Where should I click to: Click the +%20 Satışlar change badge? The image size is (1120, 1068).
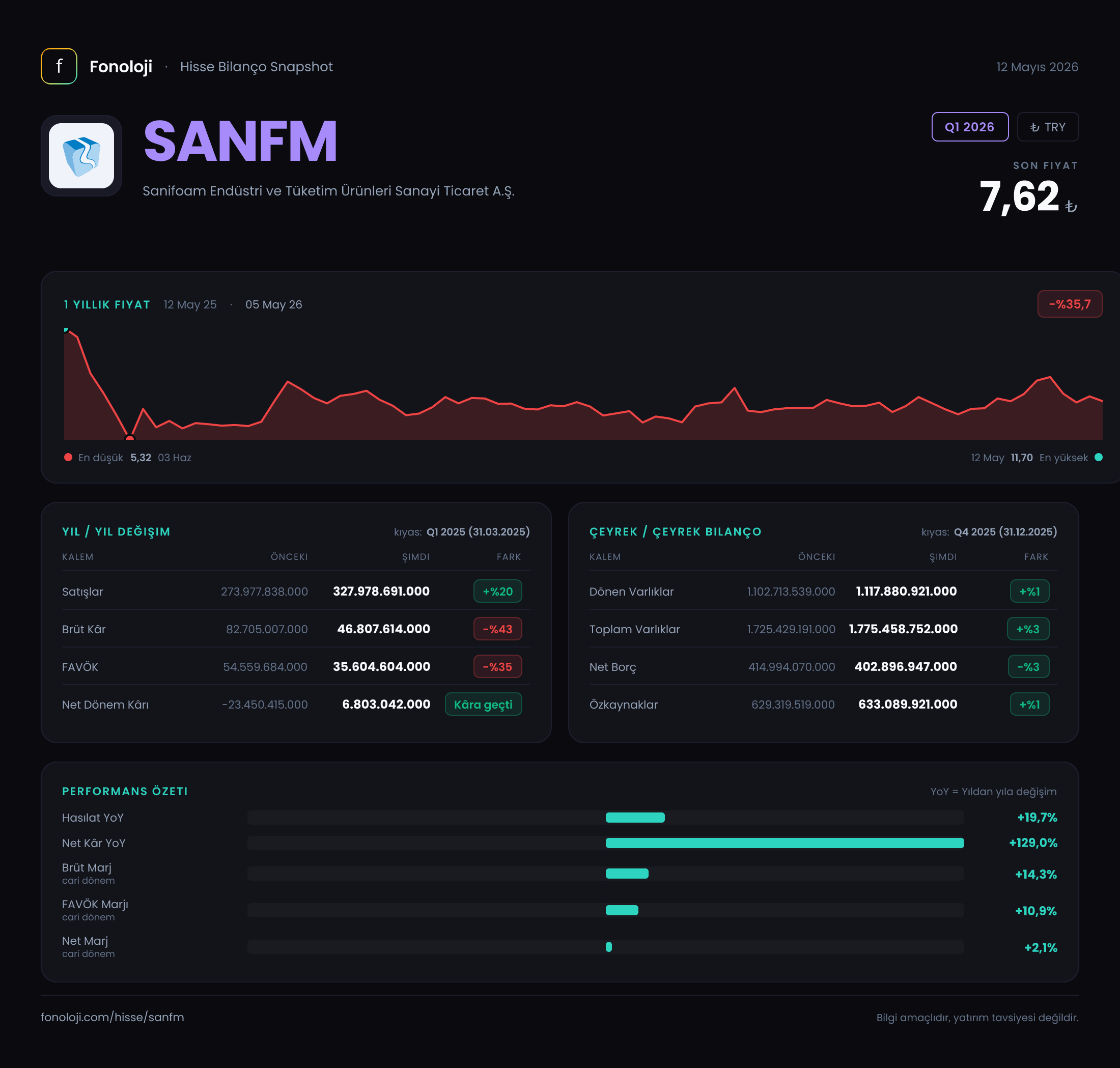click(498, 591)
